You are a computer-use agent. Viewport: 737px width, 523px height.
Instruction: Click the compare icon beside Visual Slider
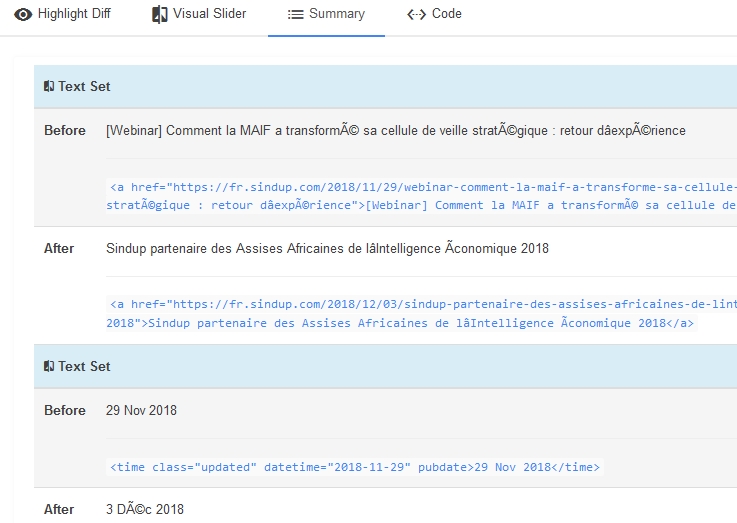(x=159, y=15)
